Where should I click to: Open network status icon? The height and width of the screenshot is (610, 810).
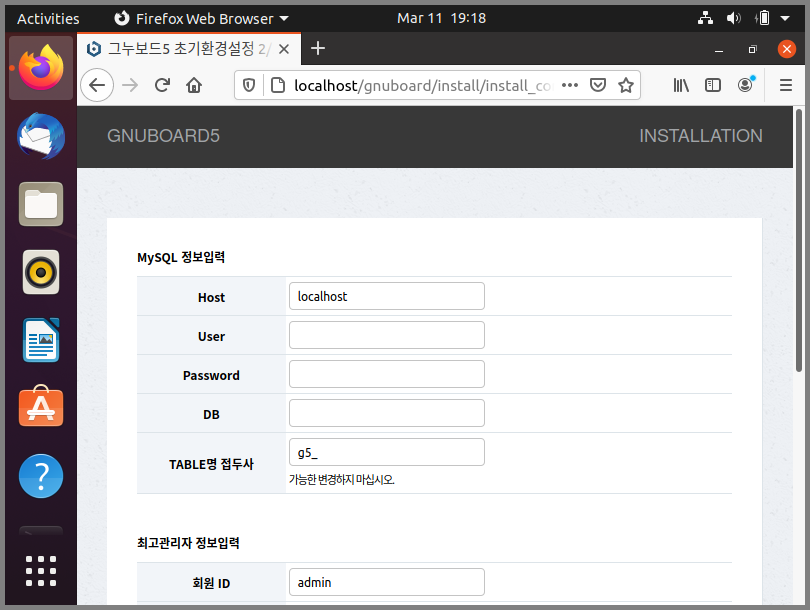[x=705, y=18]
